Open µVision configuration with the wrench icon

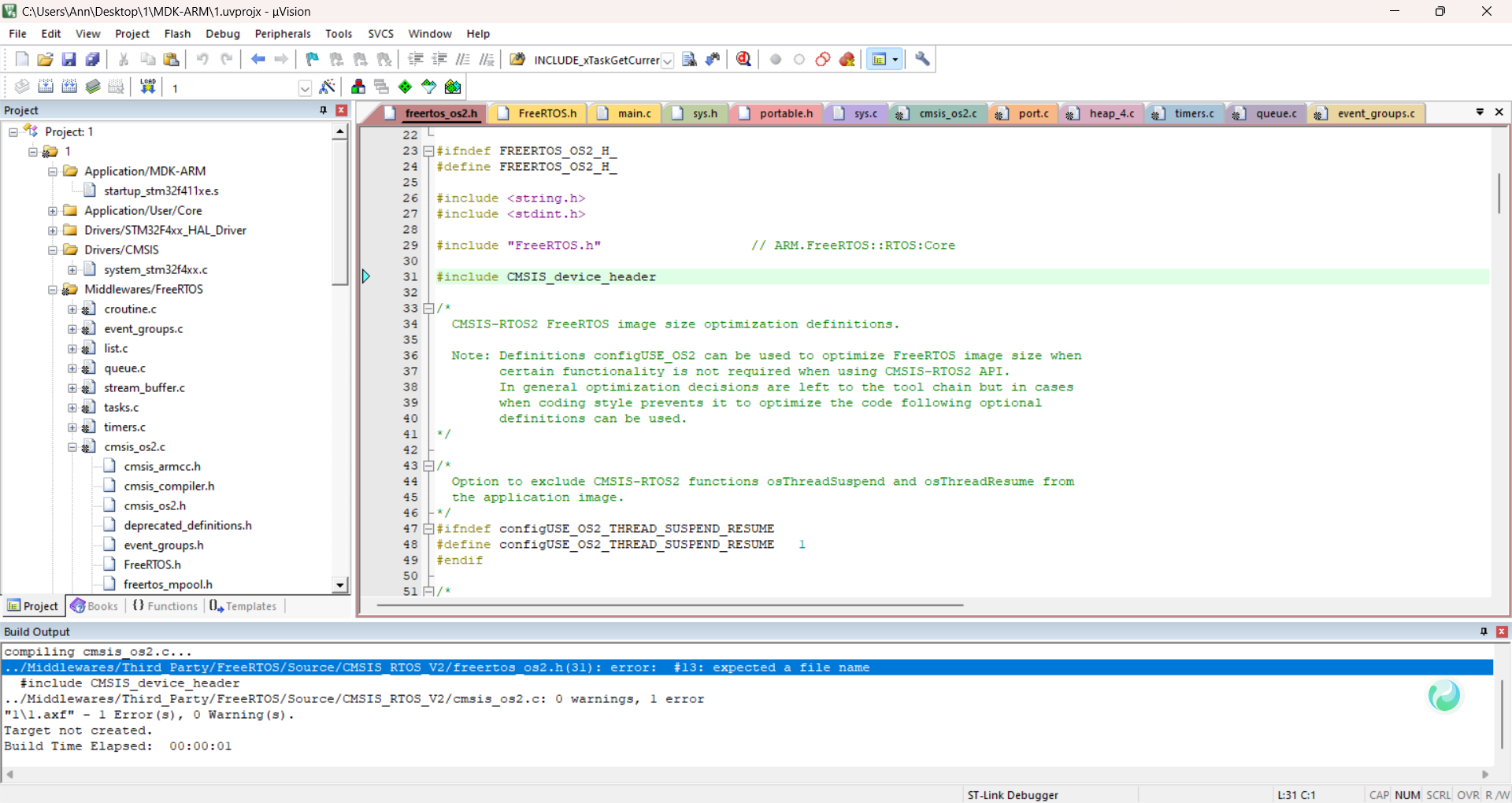(922, 59)
